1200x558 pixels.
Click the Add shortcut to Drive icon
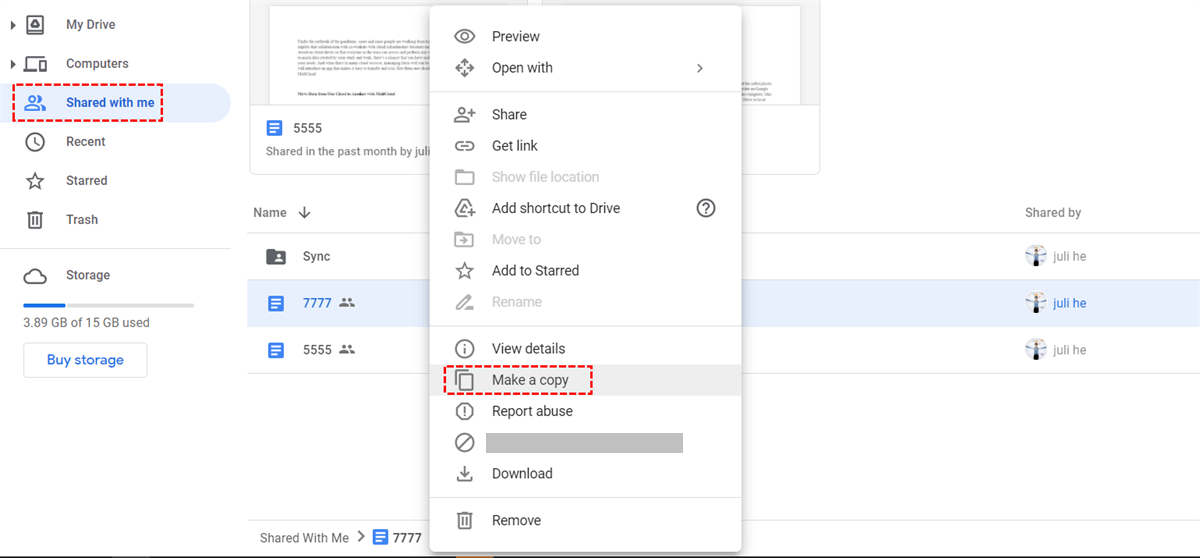[464, 208]
